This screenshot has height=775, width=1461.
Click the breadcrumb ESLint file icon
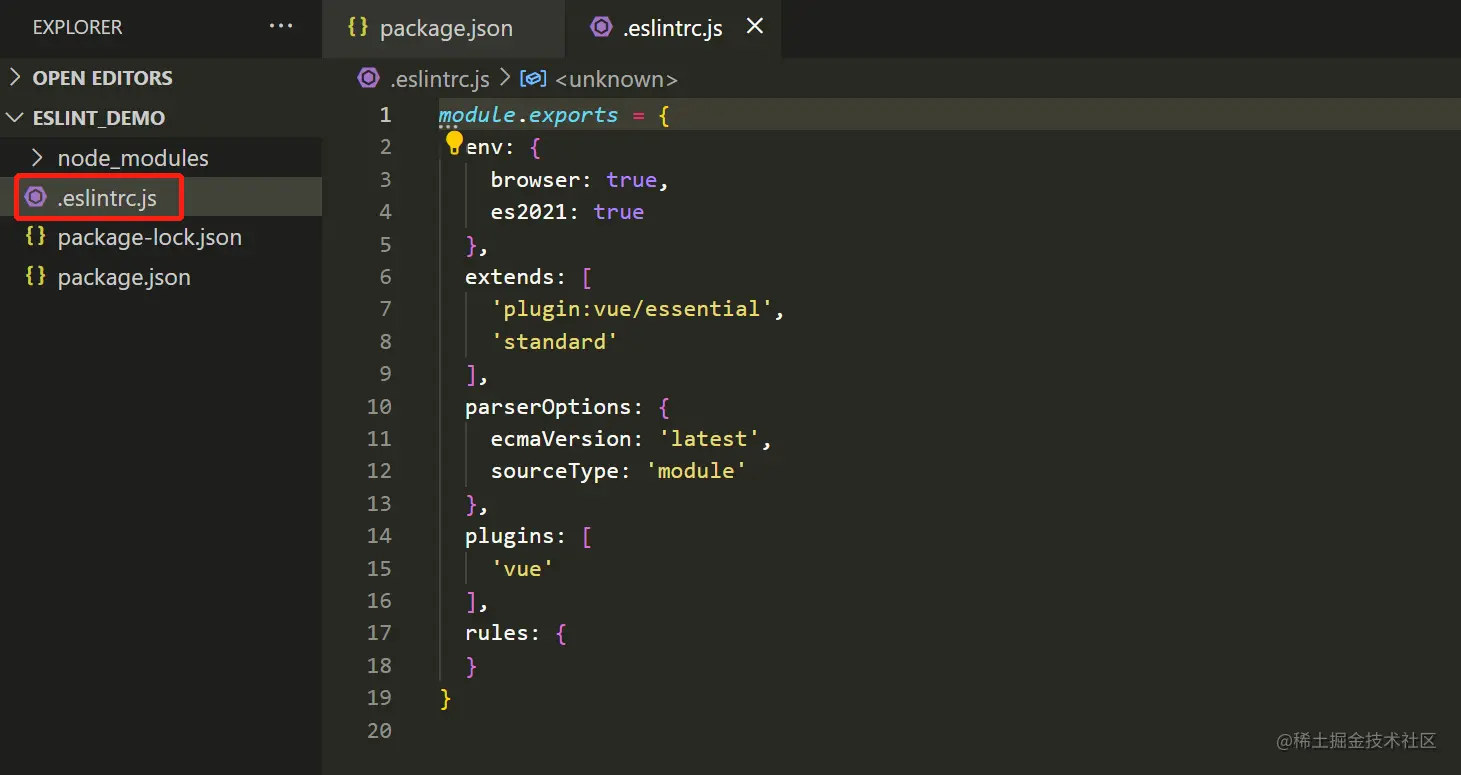[369, 78]
